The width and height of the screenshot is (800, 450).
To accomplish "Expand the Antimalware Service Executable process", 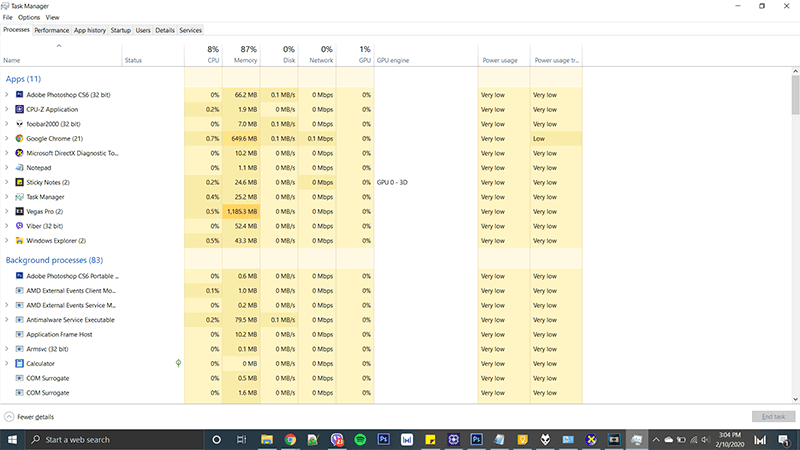I will pos(7,320).
